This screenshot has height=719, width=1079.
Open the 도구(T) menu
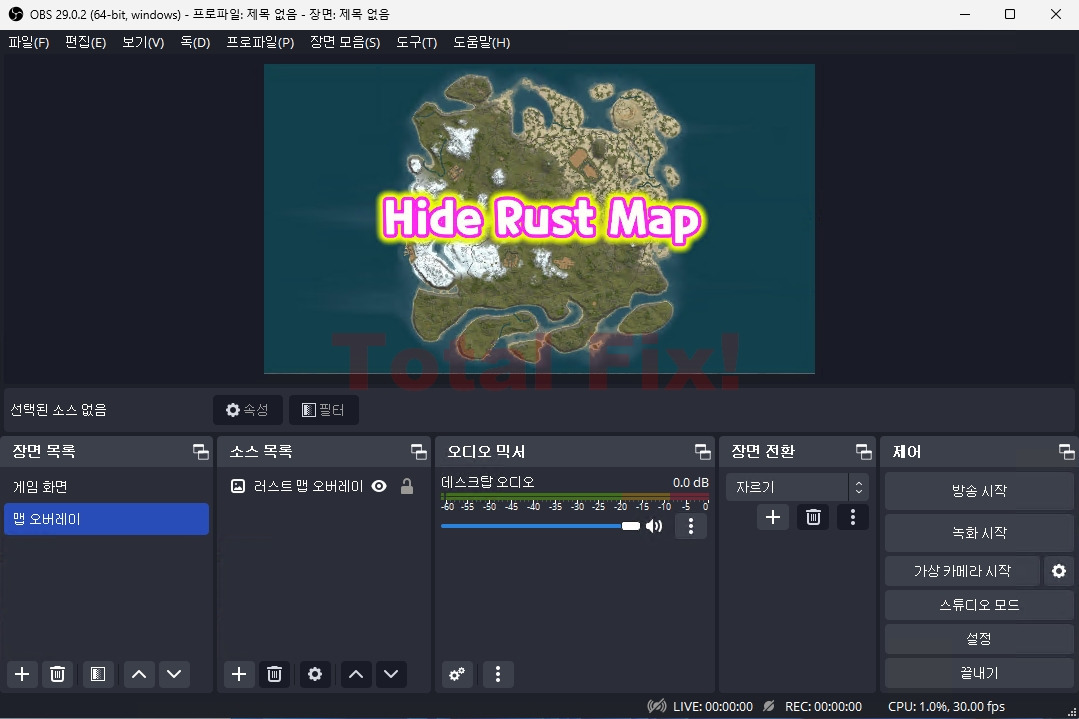click(x=416, y=43)
